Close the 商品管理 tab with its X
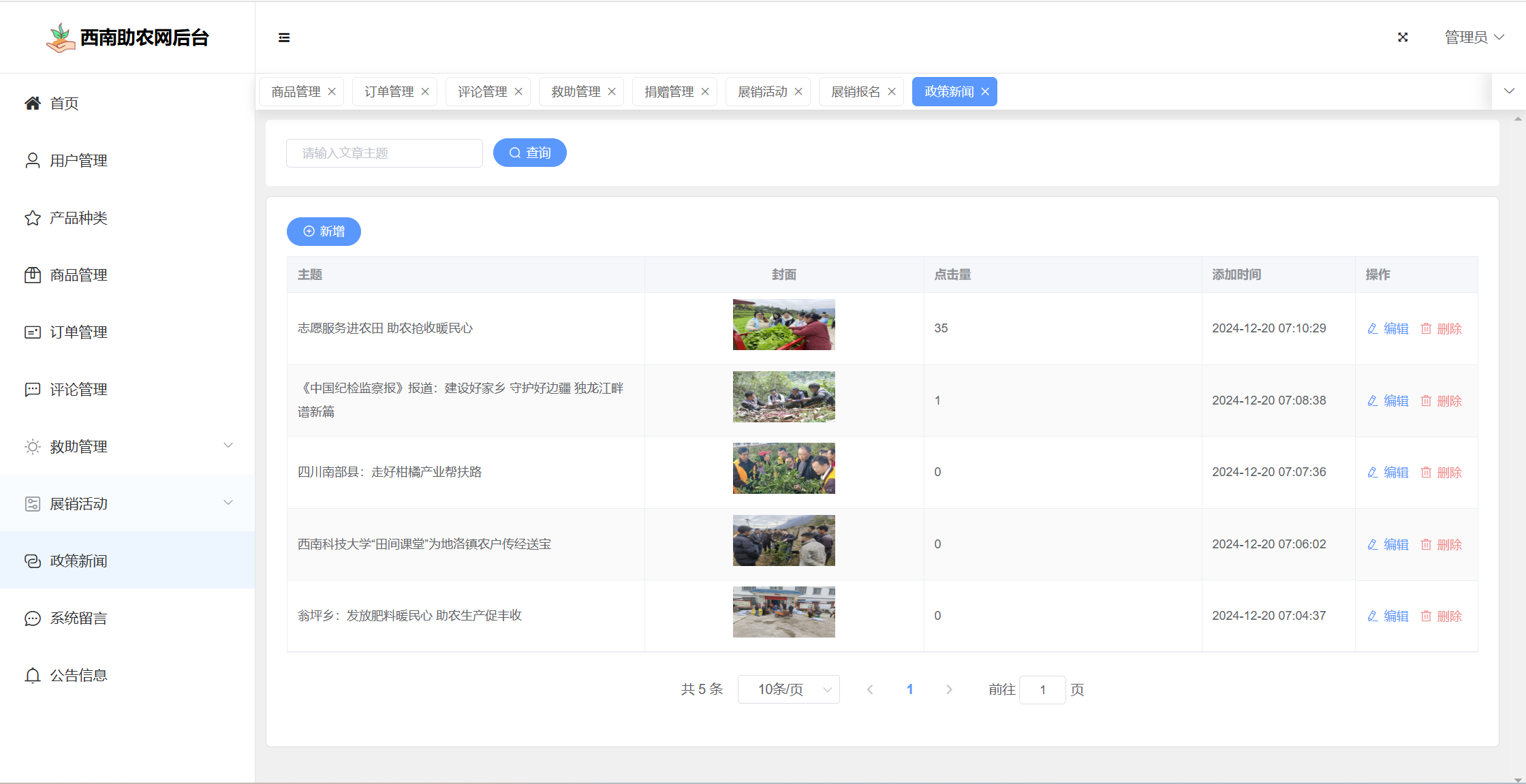The image size is (1526, 784). 332,92
